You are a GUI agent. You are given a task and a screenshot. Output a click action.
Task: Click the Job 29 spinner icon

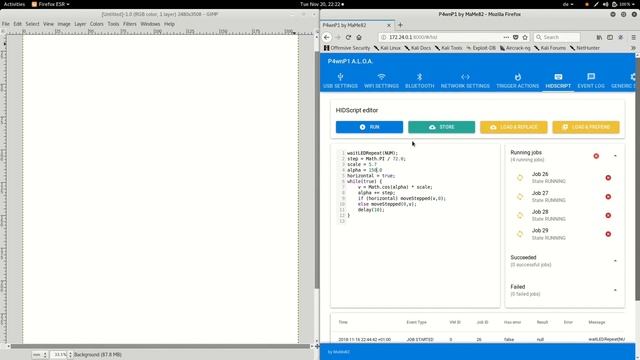click(520, 234)
